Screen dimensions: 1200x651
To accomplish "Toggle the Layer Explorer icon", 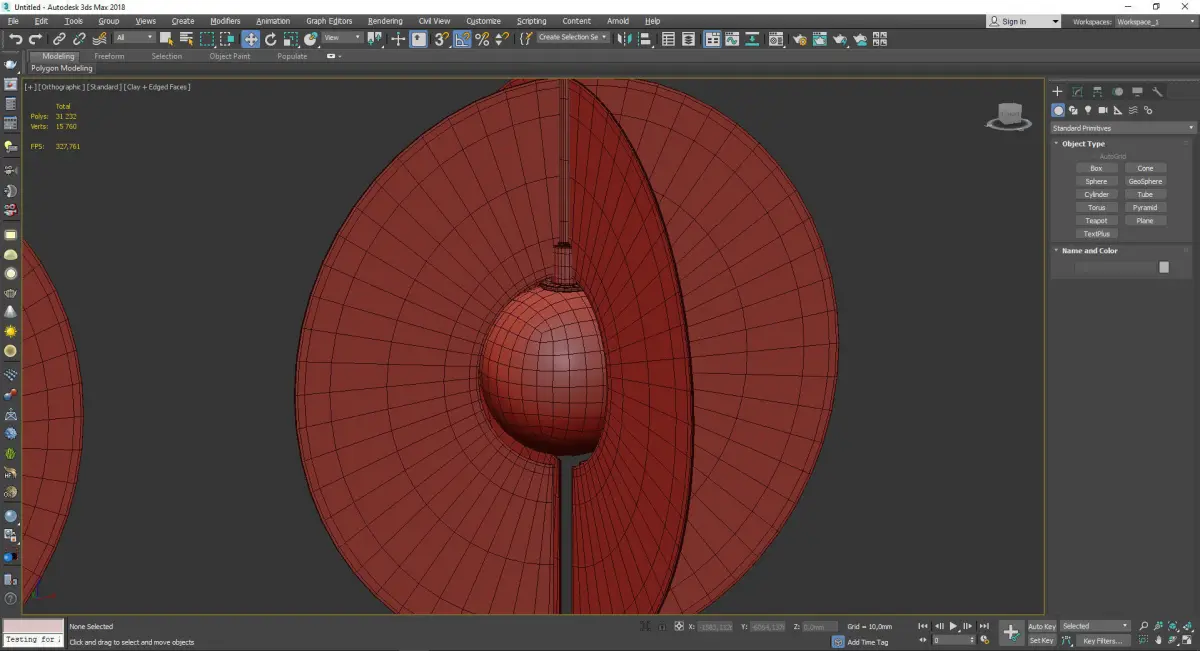I will point(688,39).
